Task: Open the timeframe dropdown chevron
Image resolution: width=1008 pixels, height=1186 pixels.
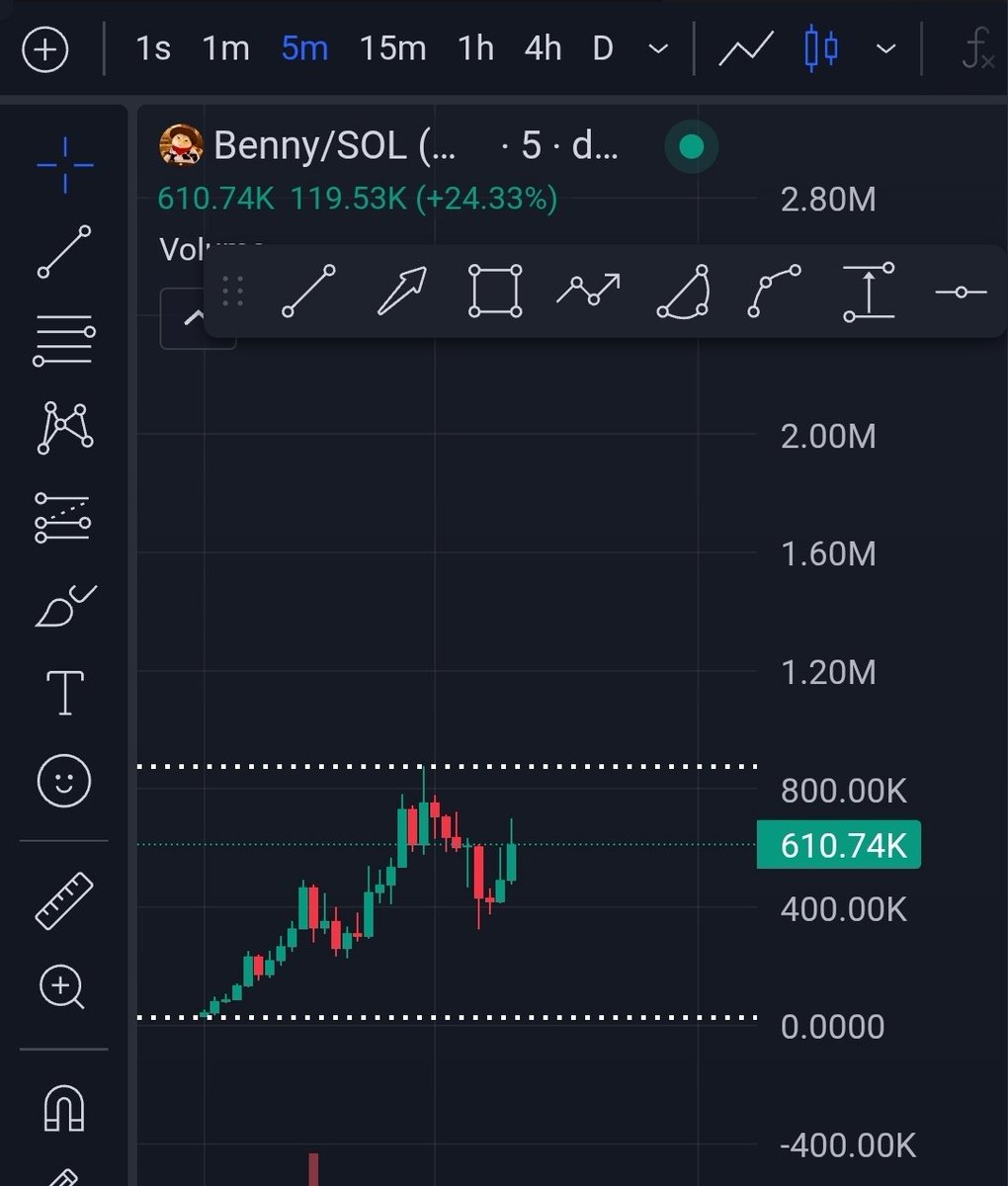Action: pos(658,49)
